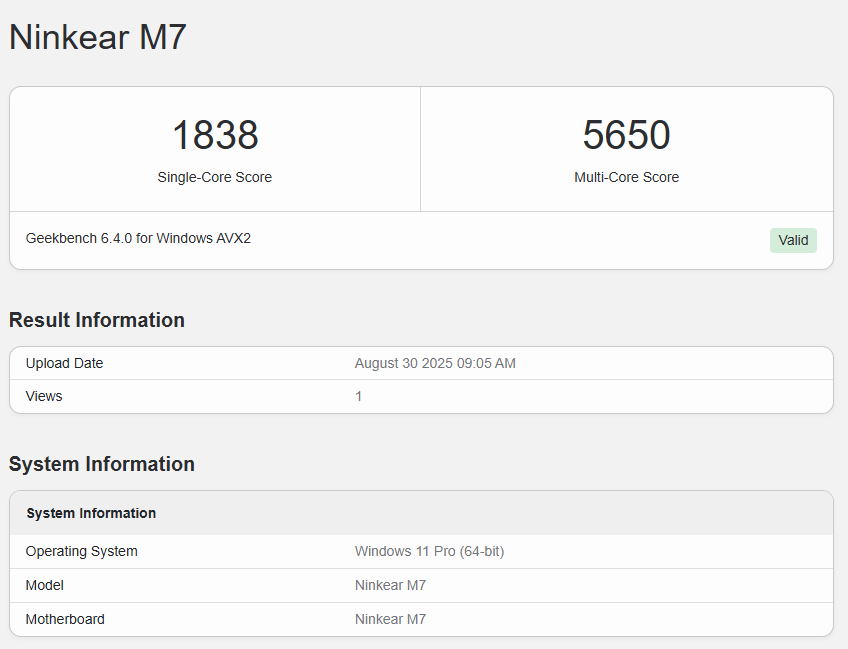The width and height of the screenshot is (848, 649).
Task: Select the Views row label
Action: coord(44,396)
